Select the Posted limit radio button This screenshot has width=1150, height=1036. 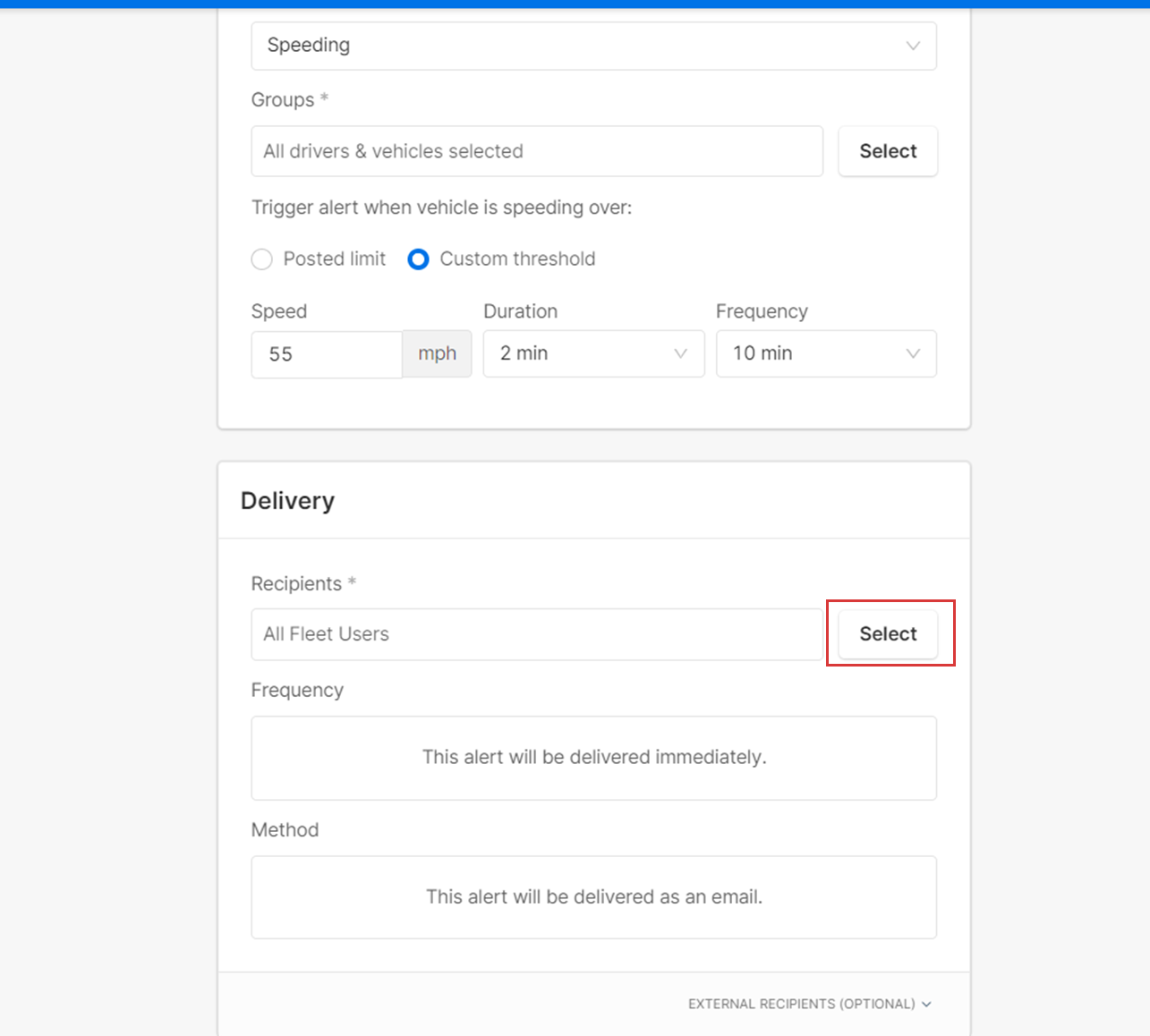click(x=262, y=259)
